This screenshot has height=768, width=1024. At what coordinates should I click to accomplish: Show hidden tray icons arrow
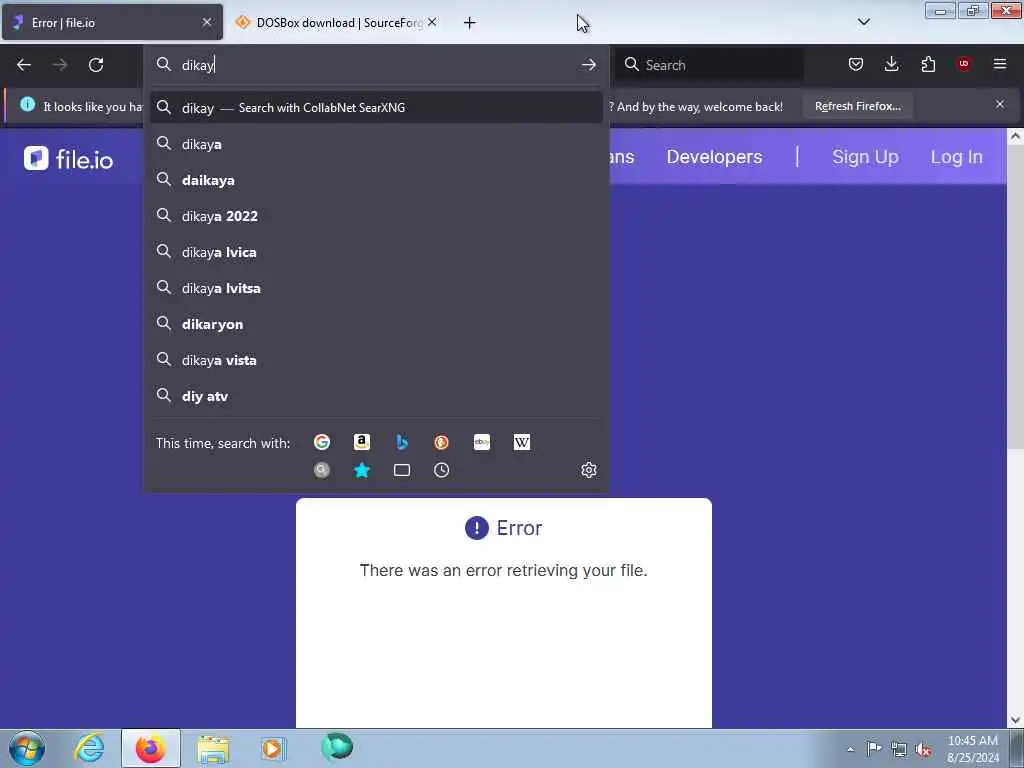[x=850, y=750]
